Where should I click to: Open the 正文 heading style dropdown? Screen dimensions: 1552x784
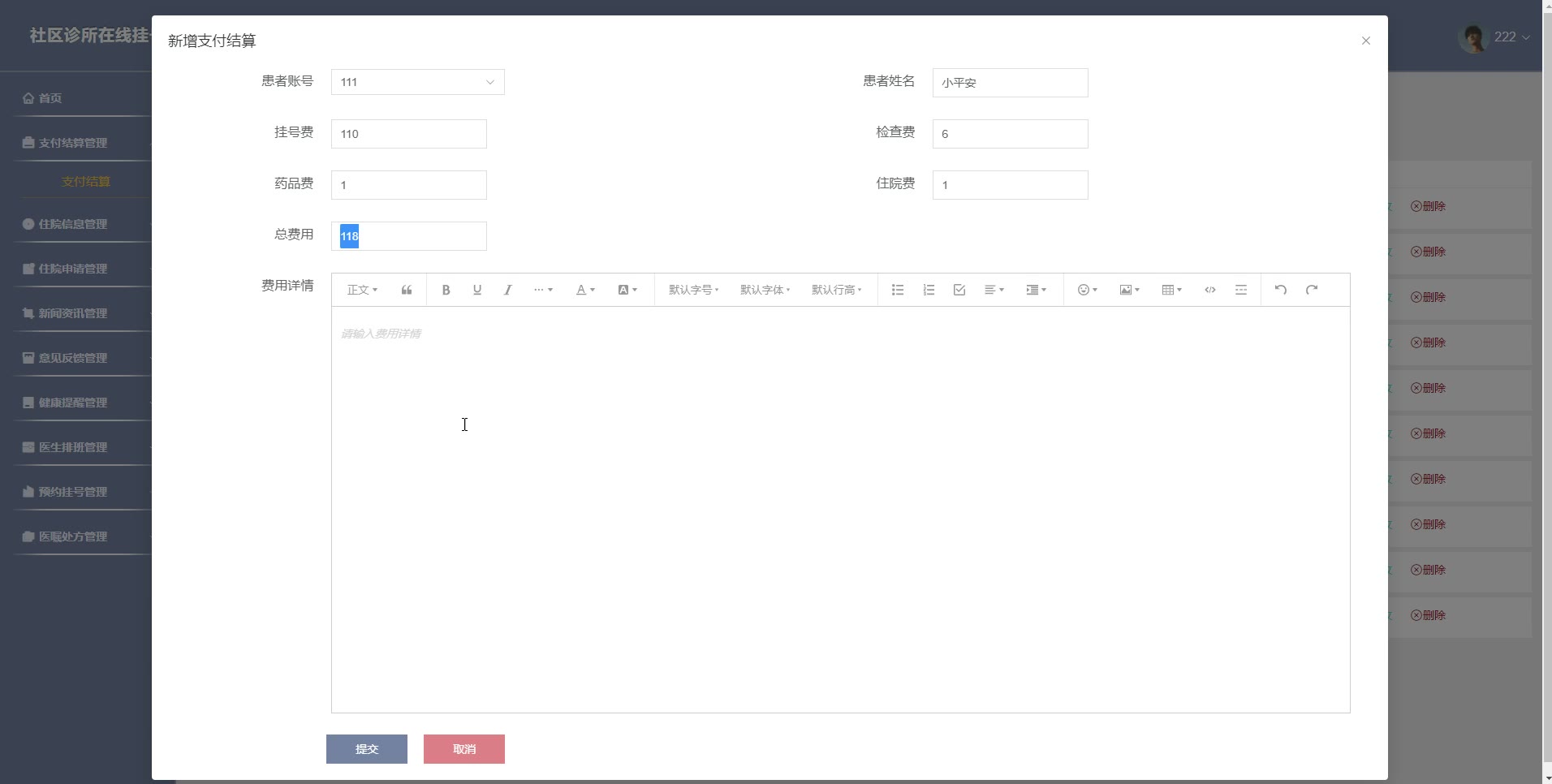[x=362, y=290]
